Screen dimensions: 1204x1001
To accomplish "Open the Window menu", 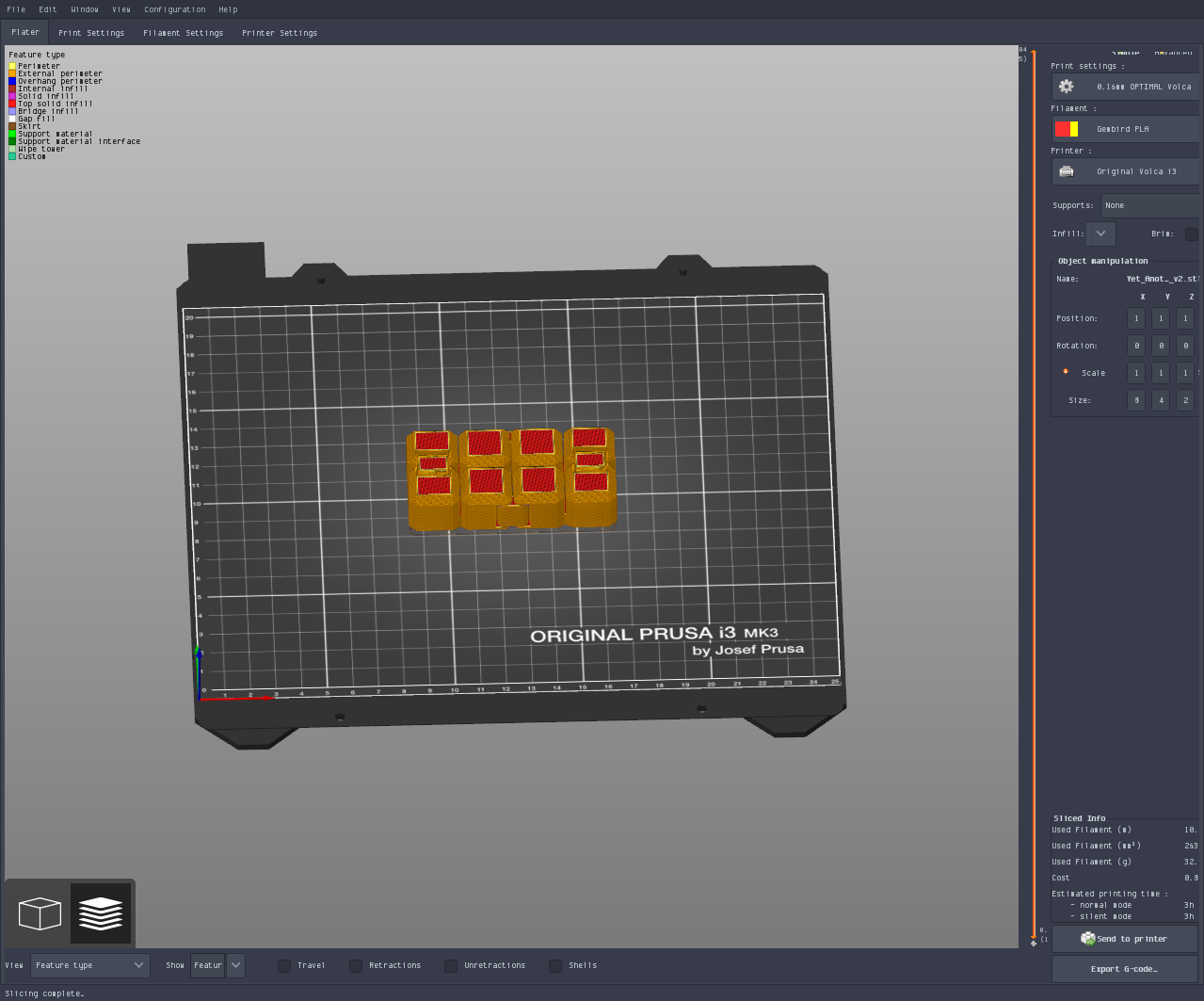I will point(85,9).
